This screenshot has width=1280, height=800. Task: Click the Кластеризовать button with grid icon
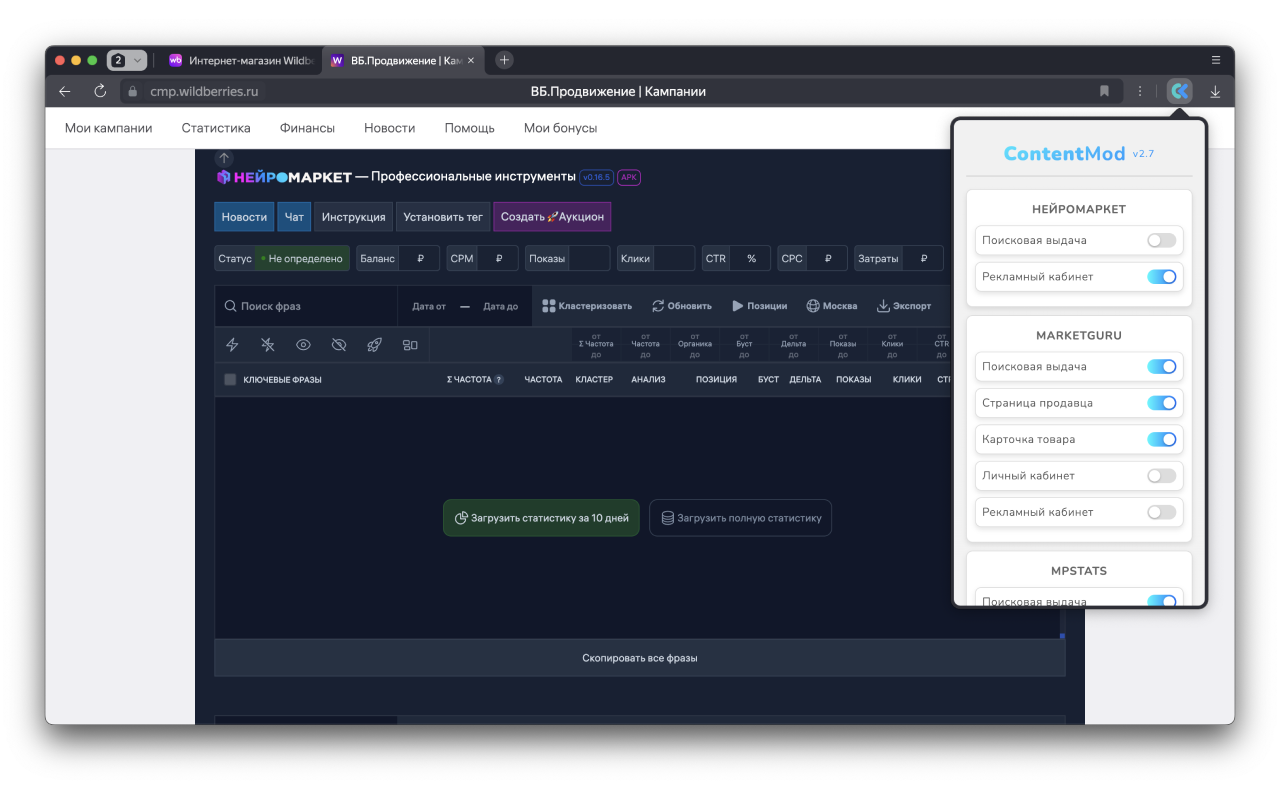coord(587,306)
